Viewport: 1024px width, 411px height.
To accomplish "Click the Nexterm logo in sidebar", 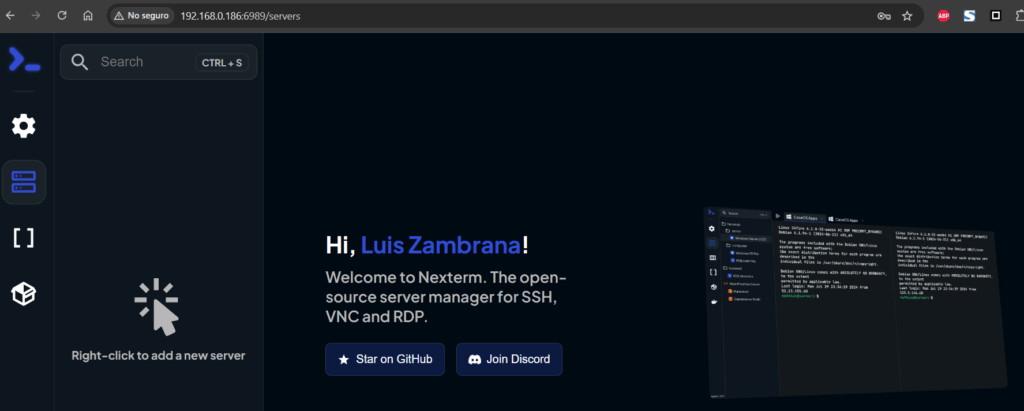I will (x=24, y=61).
